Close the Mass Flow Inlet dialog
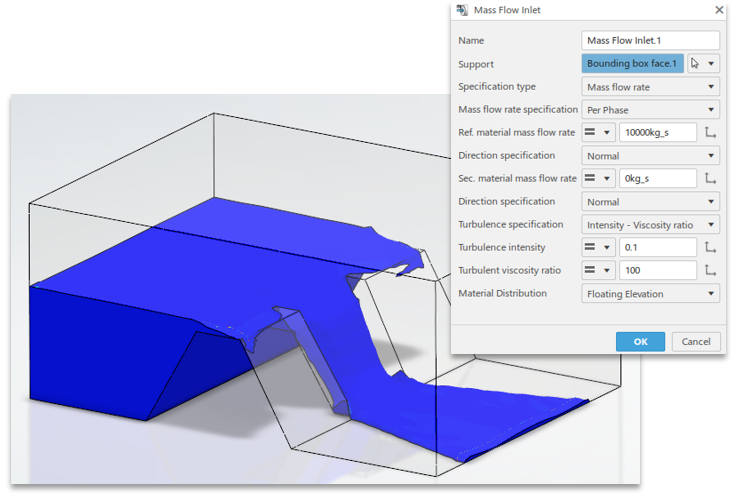The height and width of the screenshot is (497, 738). 719,10
